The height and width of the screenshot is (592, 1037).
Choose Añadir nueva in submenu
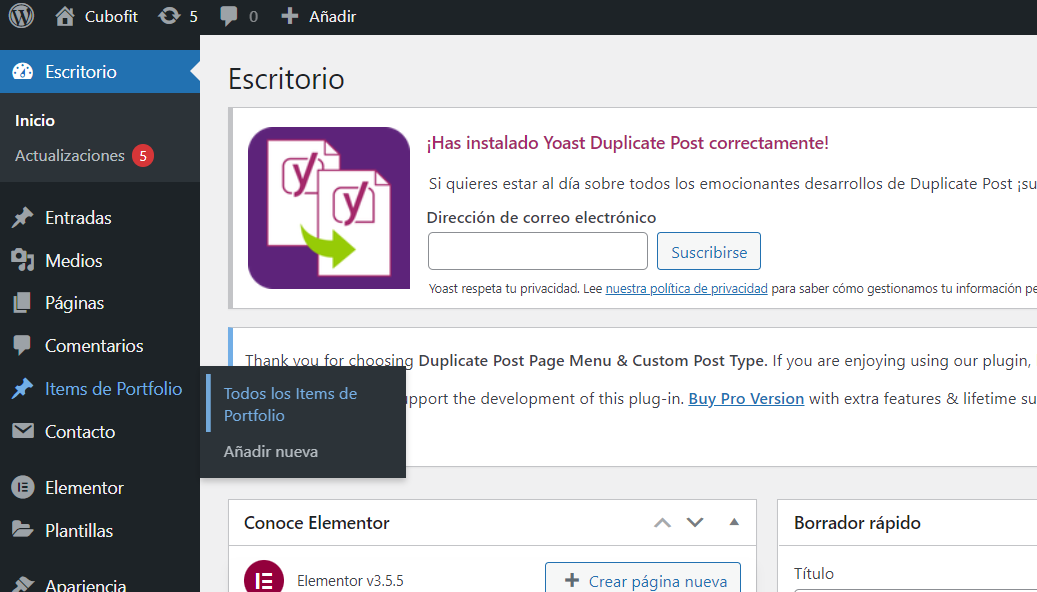(x=271, y=452)
